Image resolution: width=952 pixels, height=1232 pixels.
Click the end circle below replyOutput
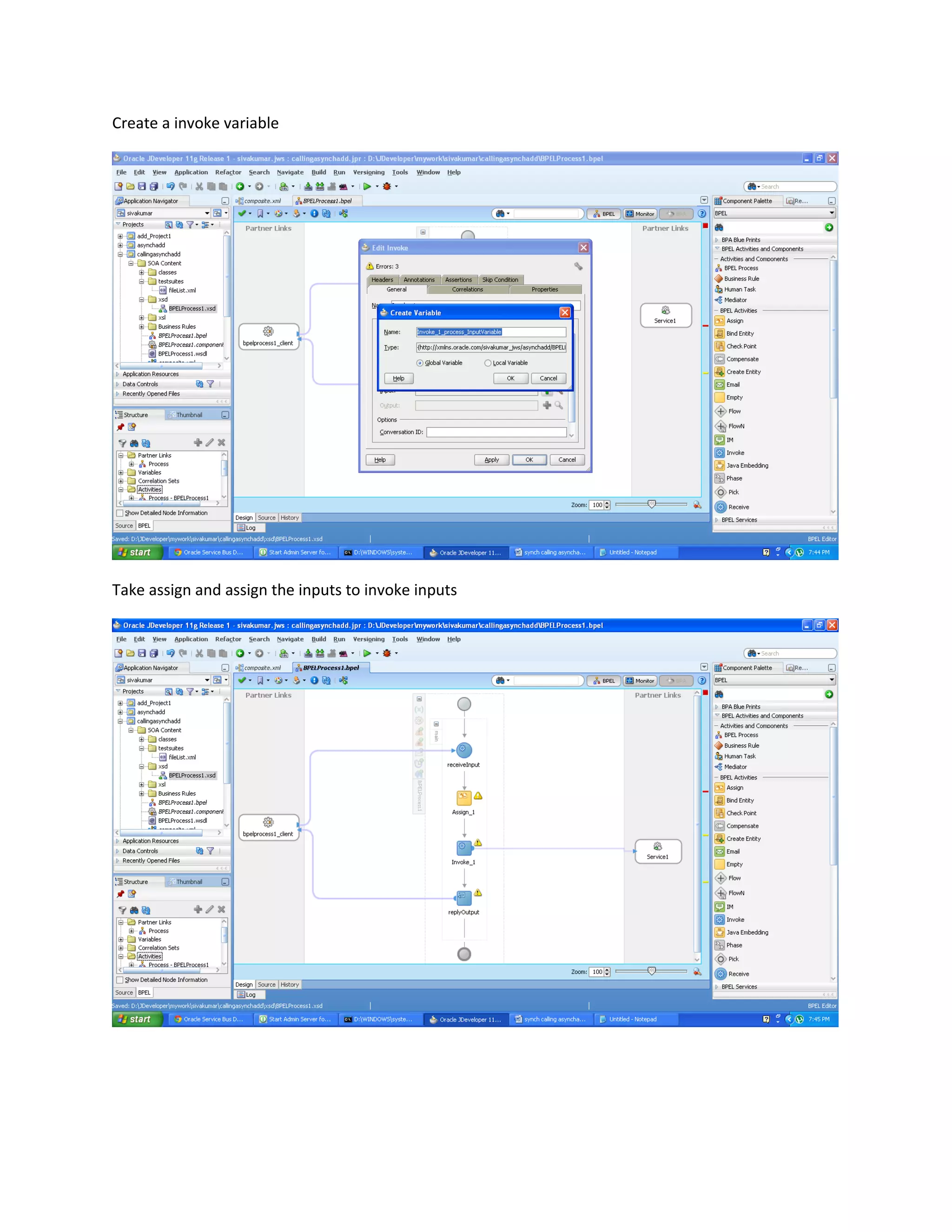(x=464, y=954)
